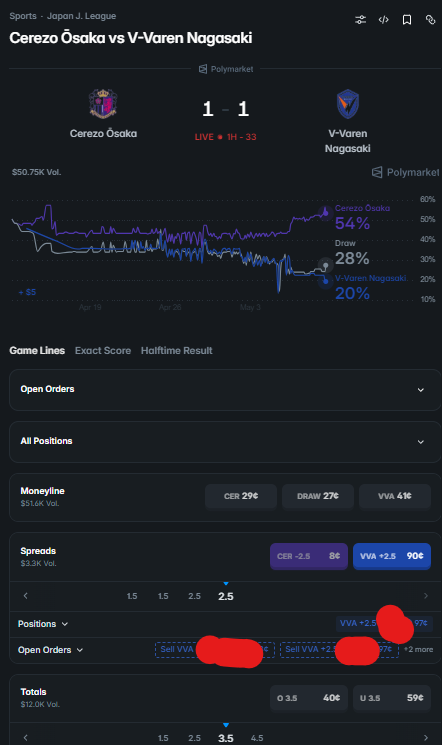Click the Cerezo Ōsaka 54% chart legend
Image resolution: width=442 pixels, height=745 pixels.
coord(362,218)
